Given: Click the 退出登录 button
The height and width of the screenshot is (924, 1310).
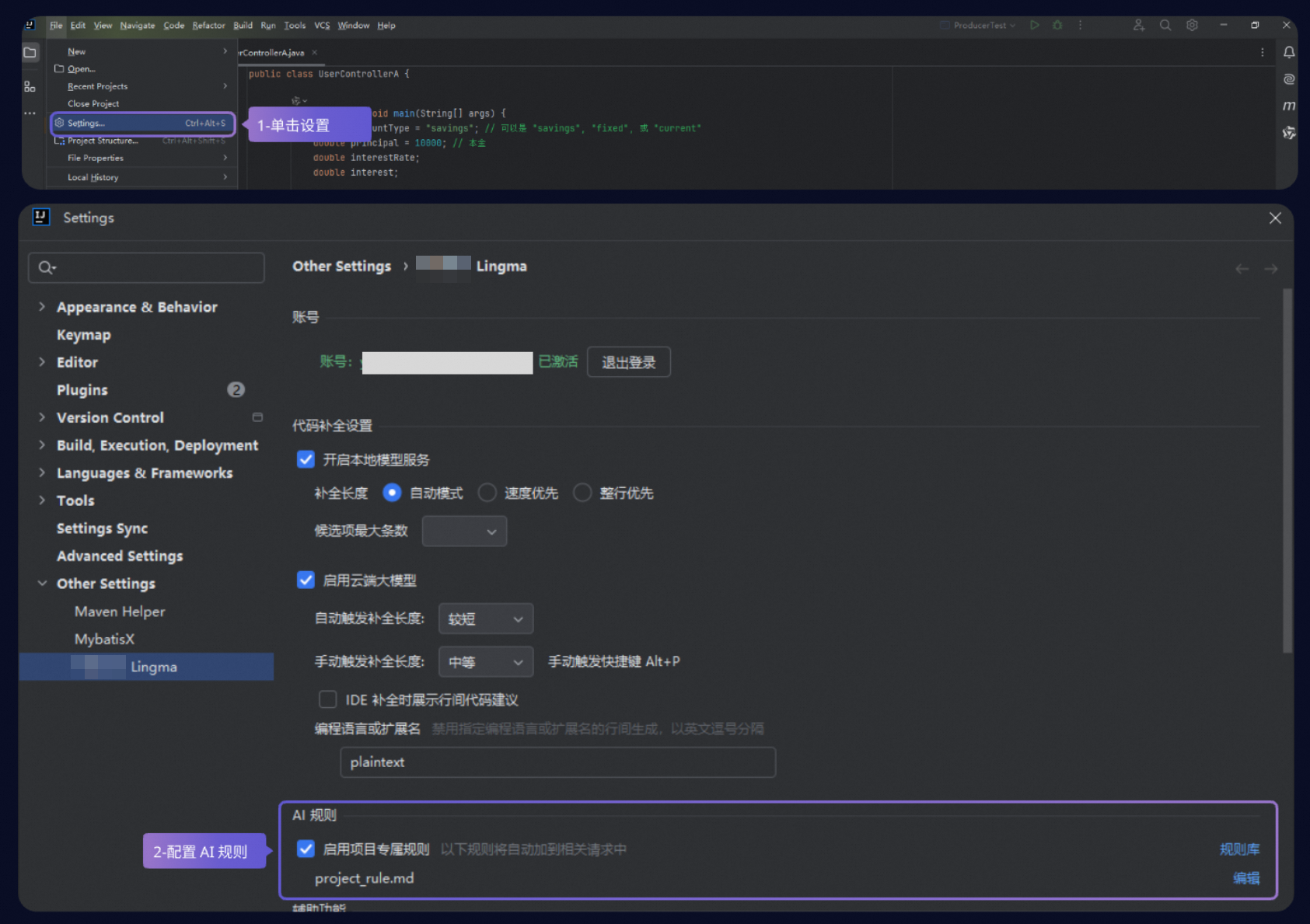Looking at the screenshot, I should pyautogui.click(x=629, y=362).
